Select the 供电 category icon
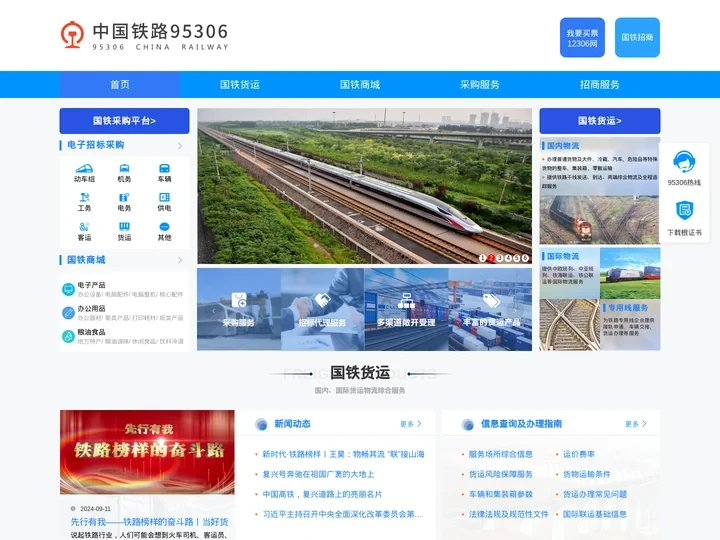The height and width of the screenshot is (540, 720). [x=164, y=197]
